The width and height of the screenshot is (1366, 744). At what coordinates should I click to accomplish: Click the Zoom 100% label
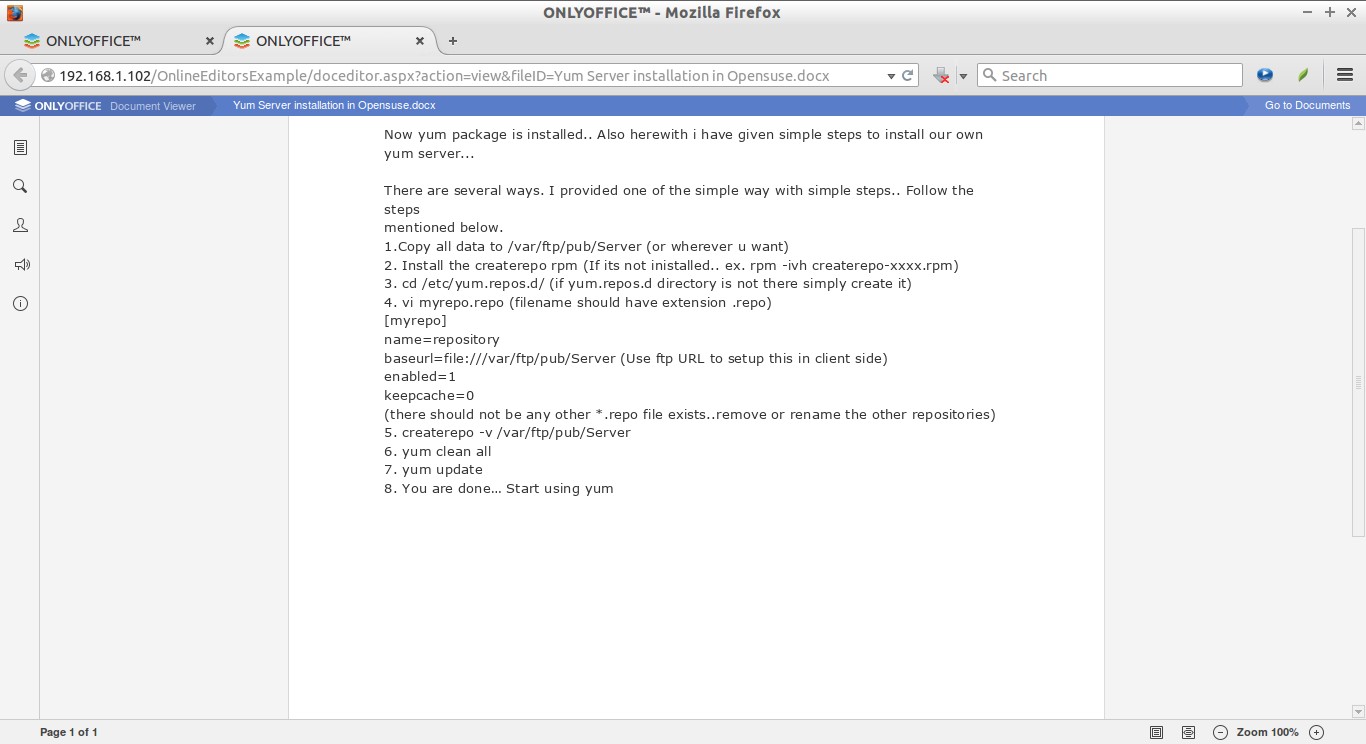pyautogui.click(x=1267, y=732)
